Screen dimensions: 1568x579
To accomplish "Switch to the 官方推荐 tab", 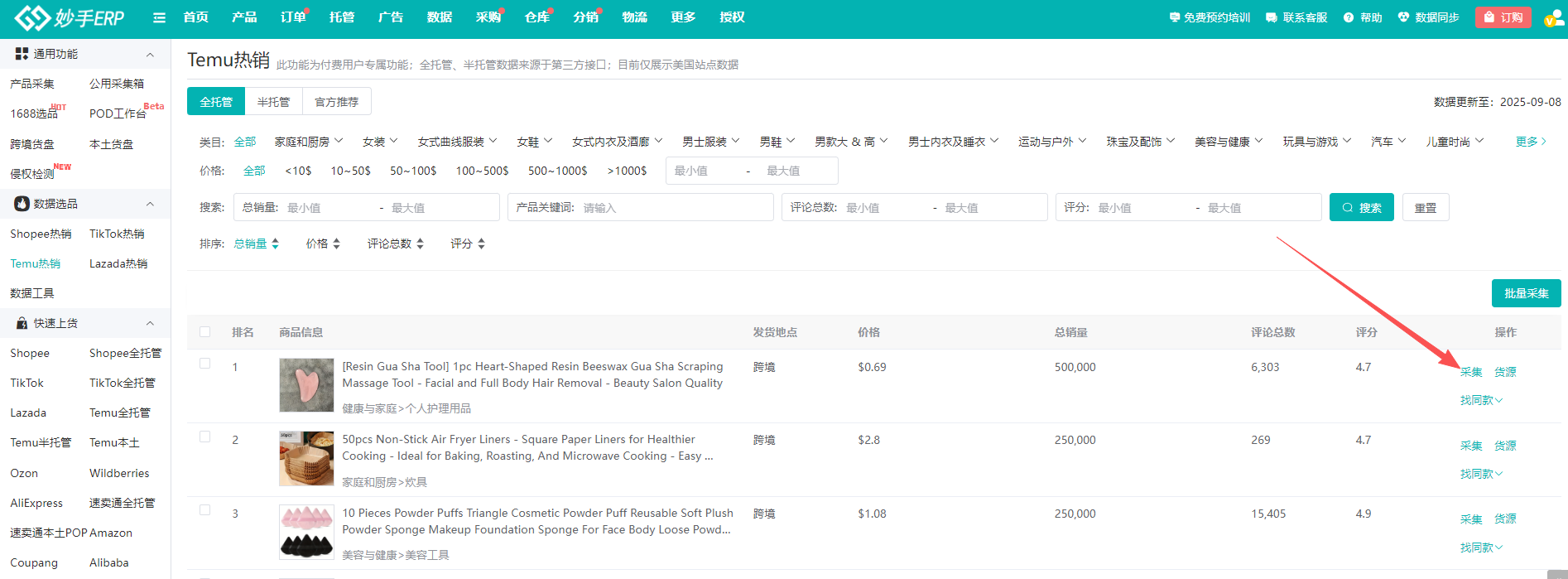I will pyautogui.click(x=337, y=101).
